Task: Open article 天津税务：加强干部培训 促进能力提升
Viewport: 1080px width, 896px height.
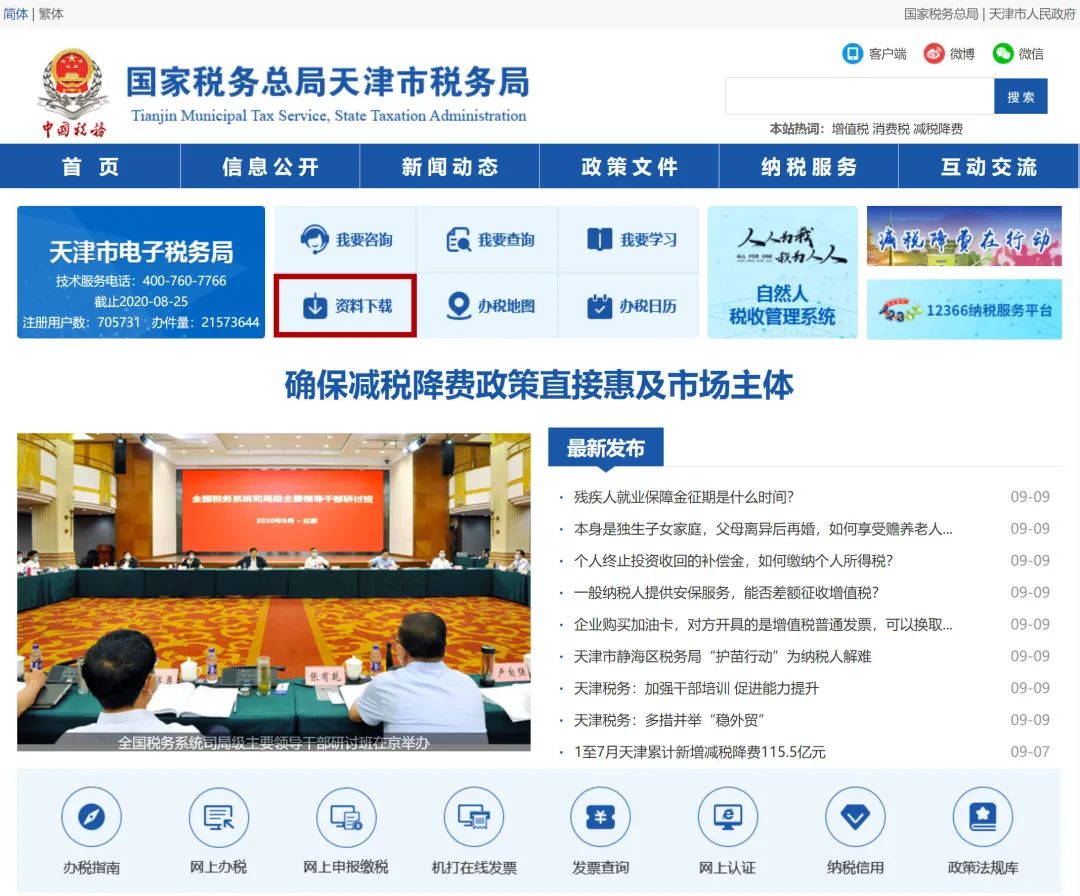Action: 696,688
